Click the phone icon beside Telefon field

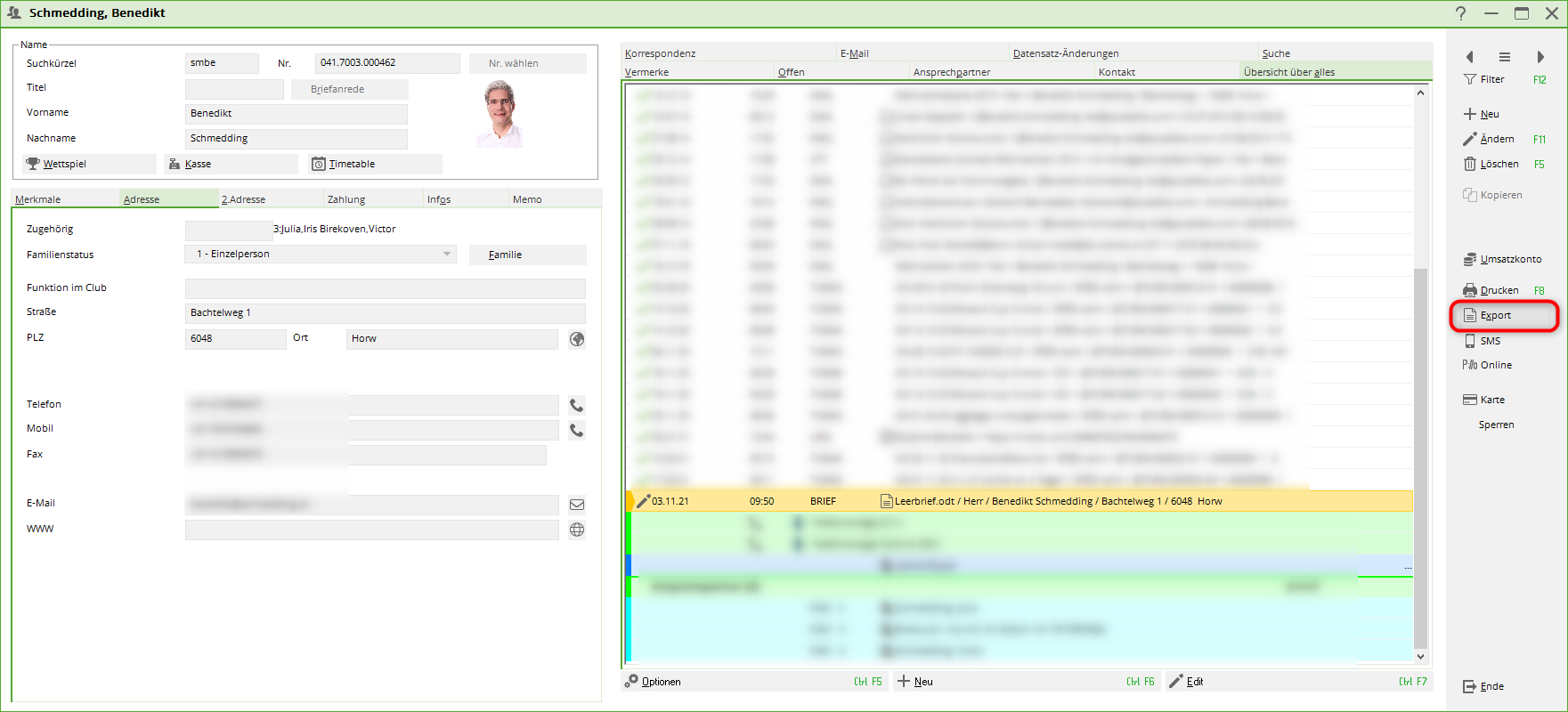[577, 406]
